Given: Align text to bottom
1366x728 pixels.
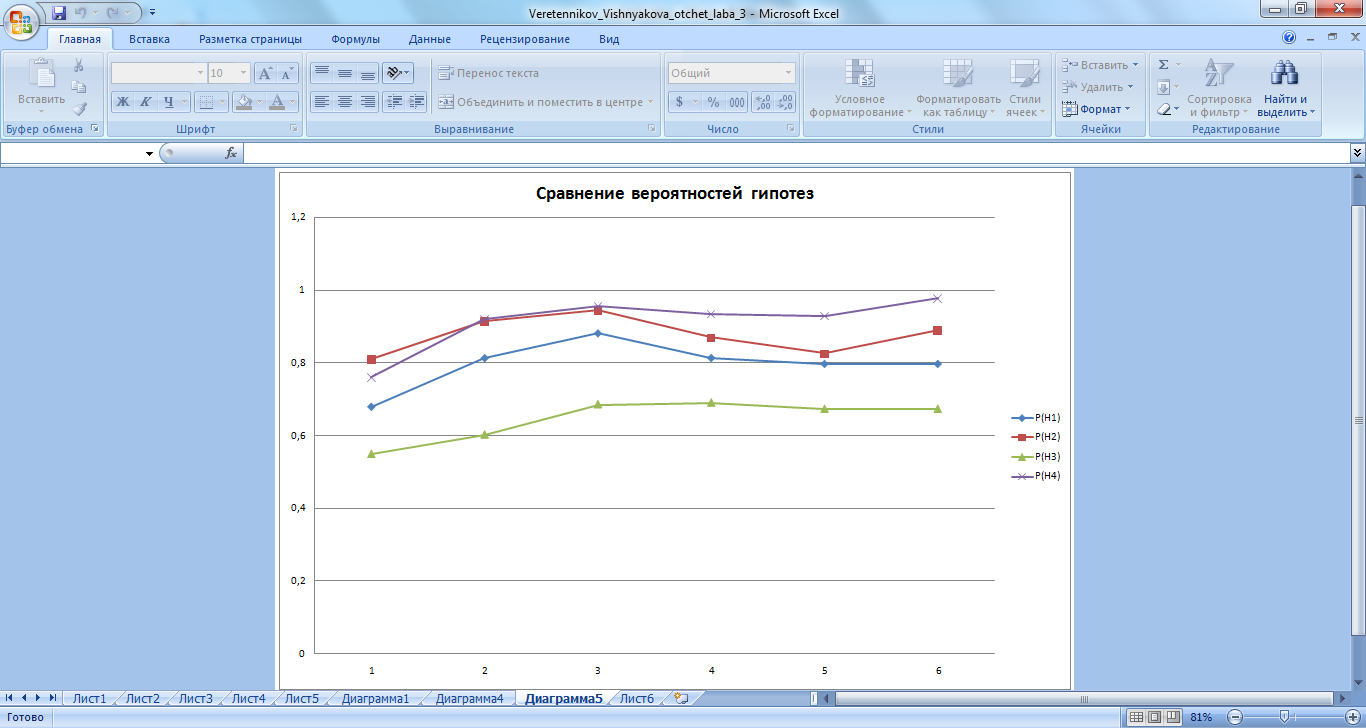Looking at the screenshot, I should pyautogui.click(x=367, y=73).
